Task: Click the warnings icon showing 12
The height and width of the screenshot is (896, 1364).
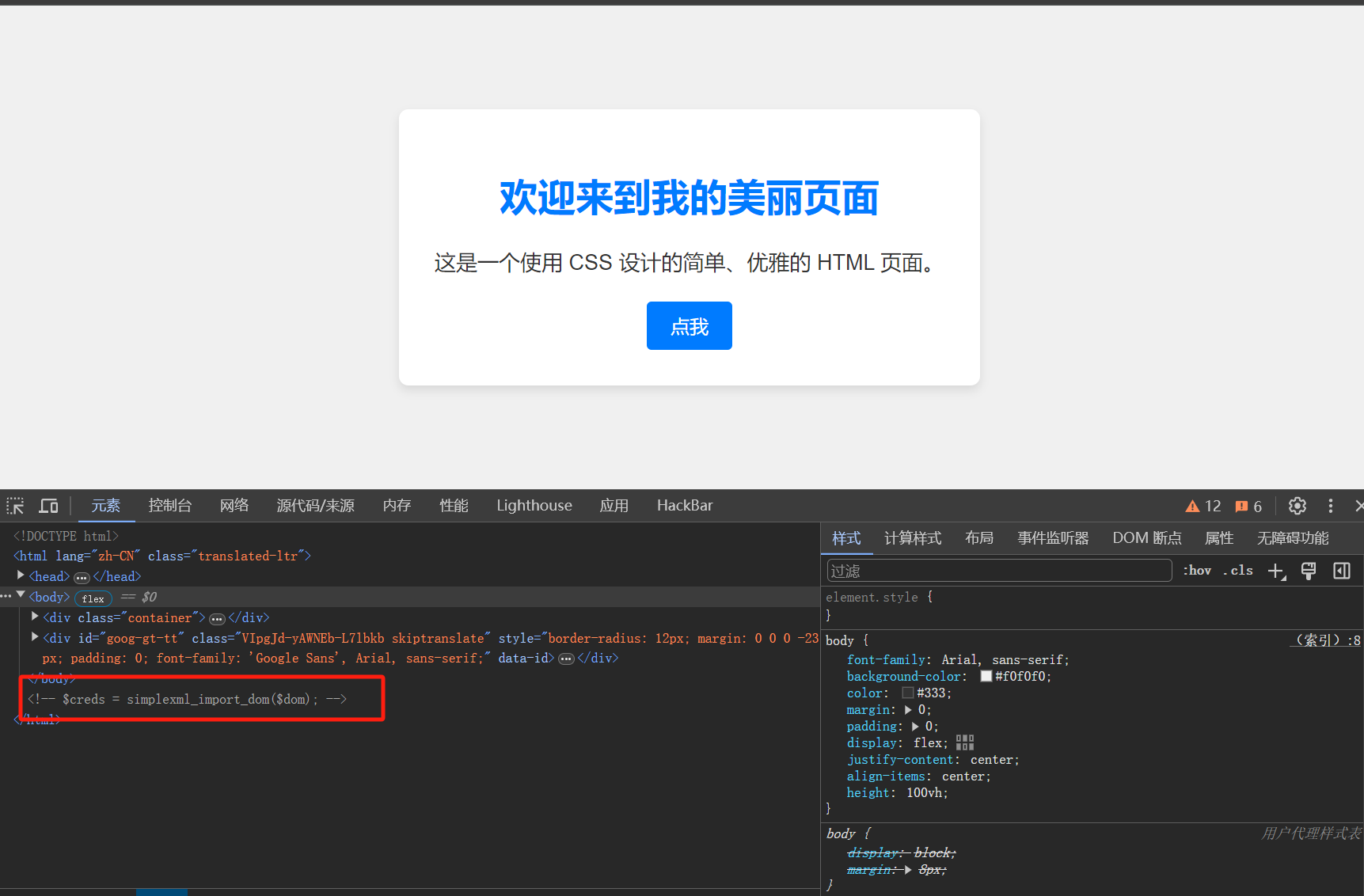Action: [1203, 505]
